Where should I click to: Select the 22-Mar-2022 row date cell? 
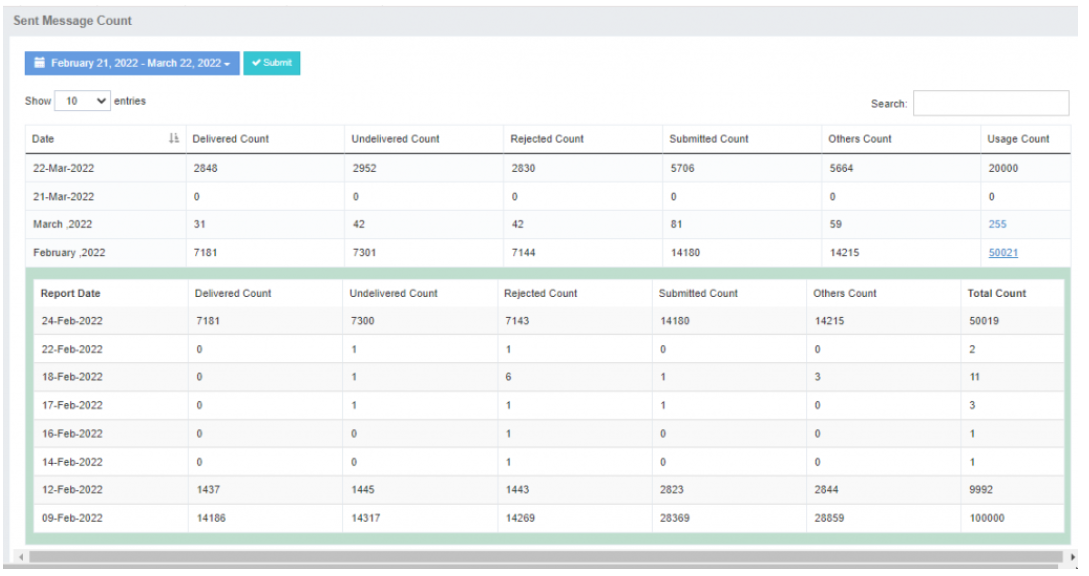pos(64,168)
